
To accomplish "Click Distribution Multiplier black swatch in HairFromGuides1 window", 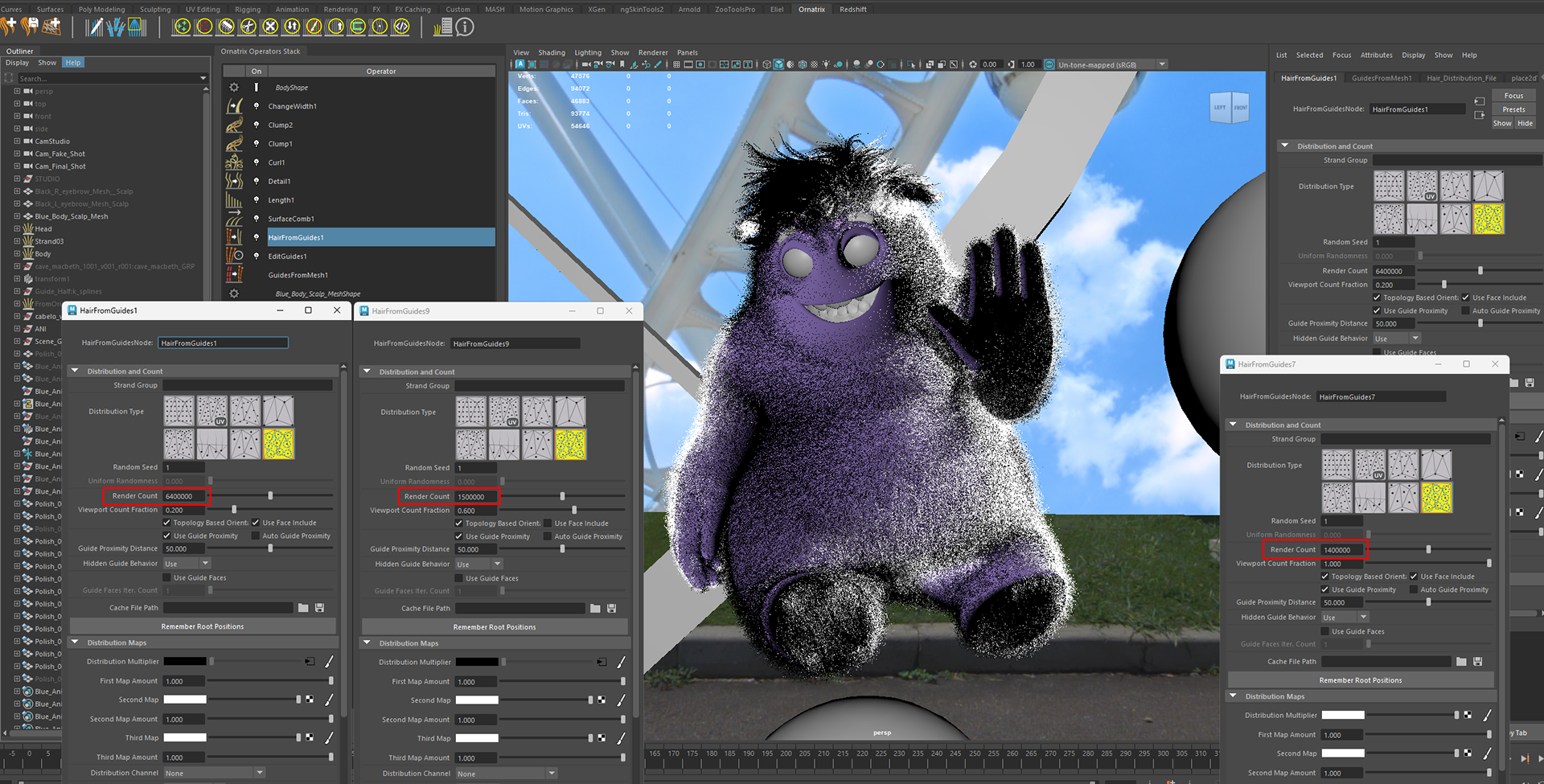I will [x=185, y=662].
